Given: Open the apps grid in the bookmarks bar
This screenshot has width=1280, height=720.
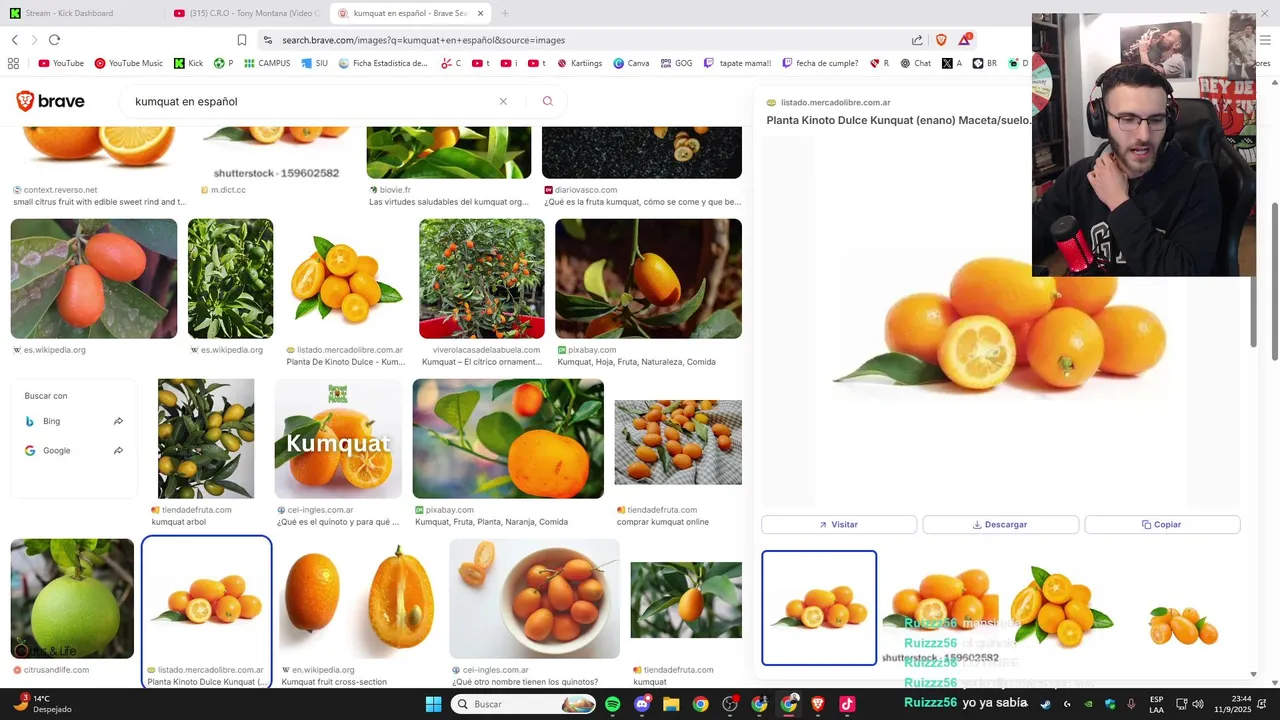Looking at the screenshot, I should click(13, 63).
